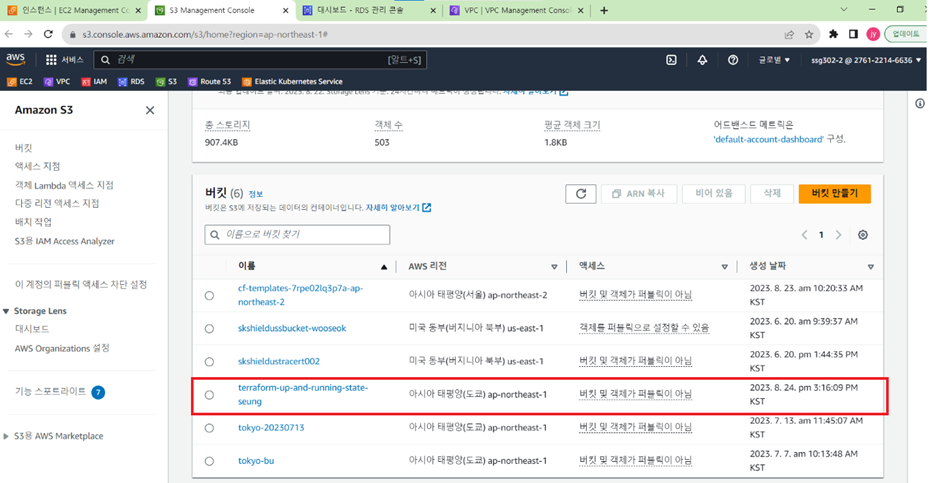Image resolution: width=940 pixels, height=483 pixels.
Task: Open the ssg302-2 account menu
Action: click(x=866, y=60)
